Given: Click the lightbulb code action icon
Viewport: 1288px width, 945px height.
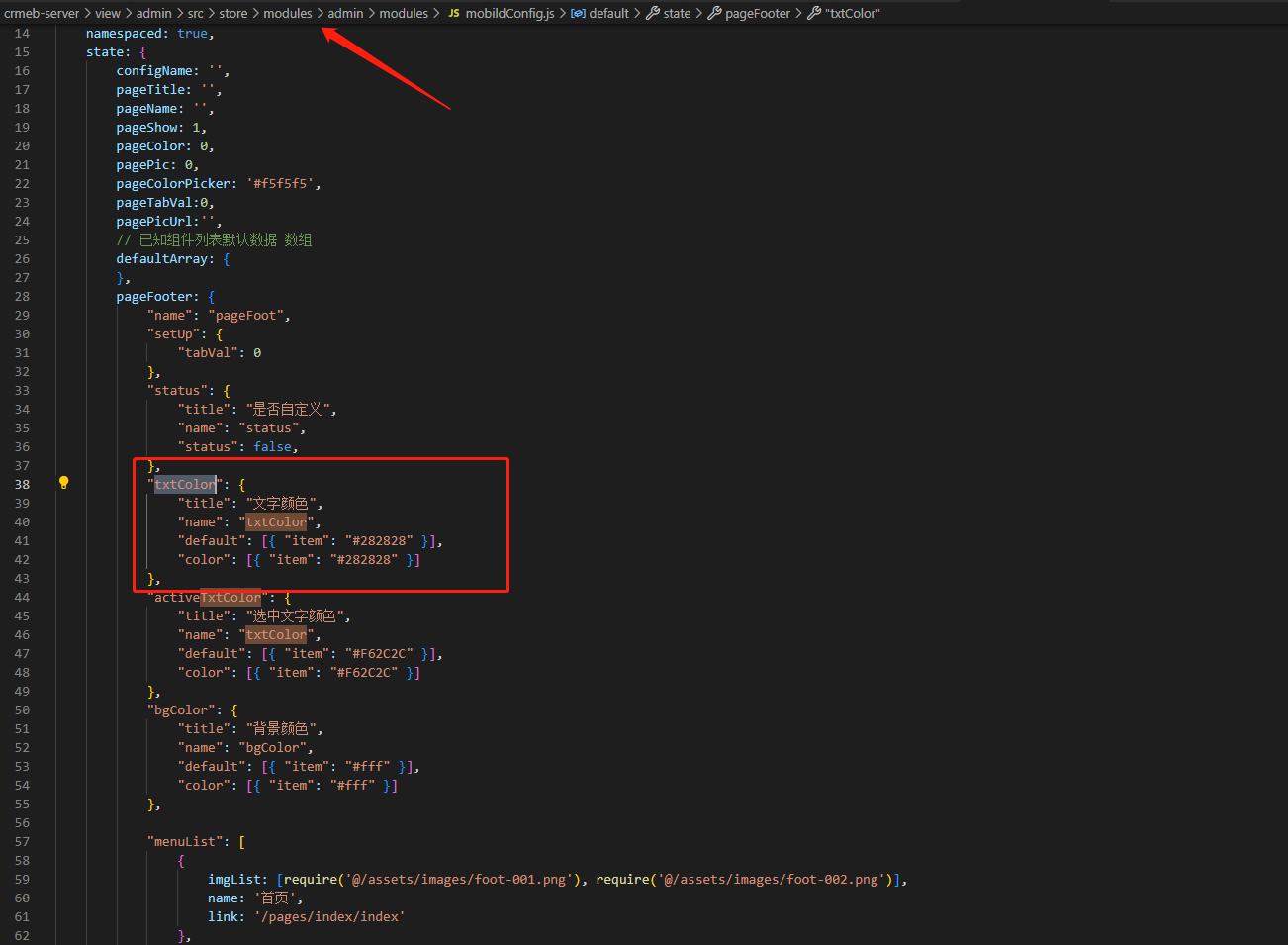Looking at the screenshot, I should click(x=64, y=483).
